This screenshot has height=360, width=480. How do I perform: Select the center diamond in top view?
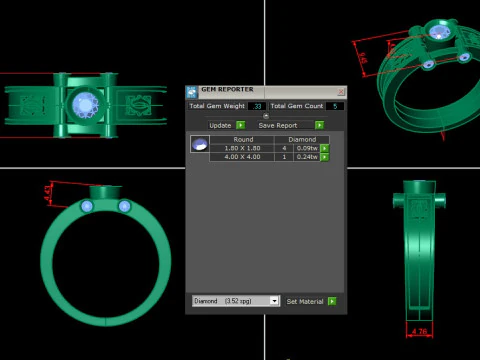coord(86,105)
